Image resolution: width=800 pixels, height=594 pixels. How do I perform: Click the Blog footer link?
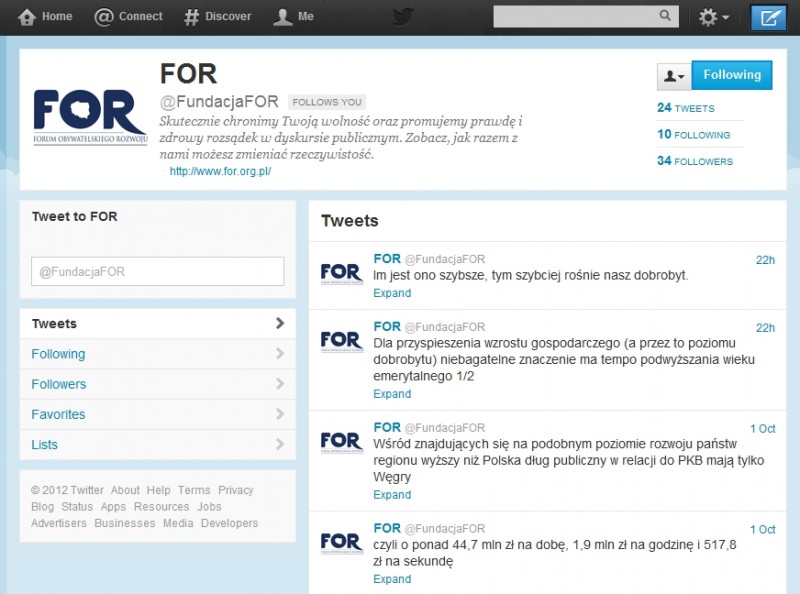(42, 507)
